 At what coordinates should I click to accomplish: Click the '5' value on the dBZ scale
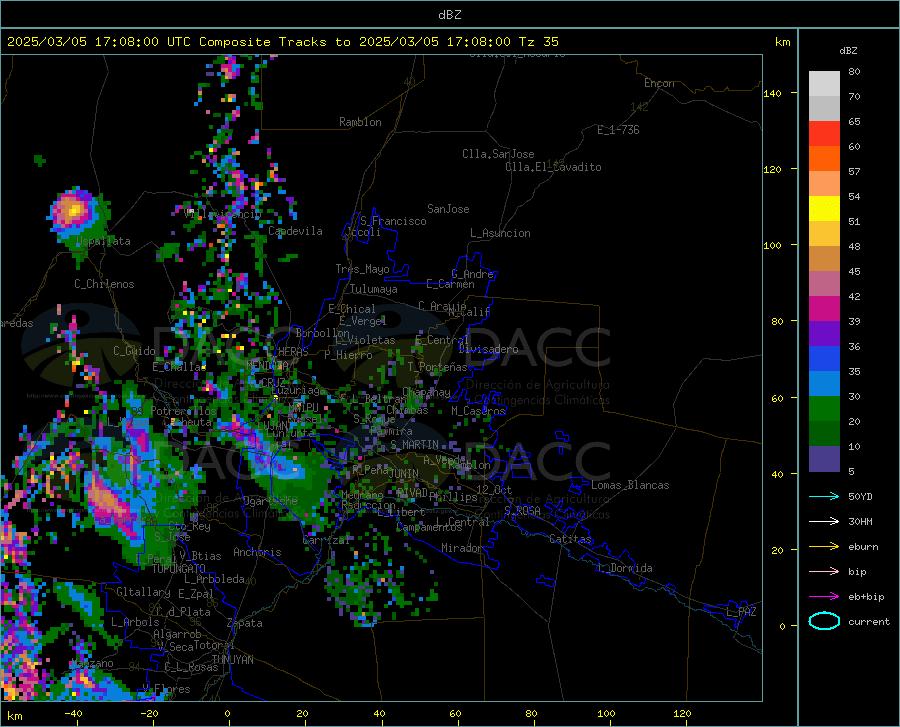851,472
